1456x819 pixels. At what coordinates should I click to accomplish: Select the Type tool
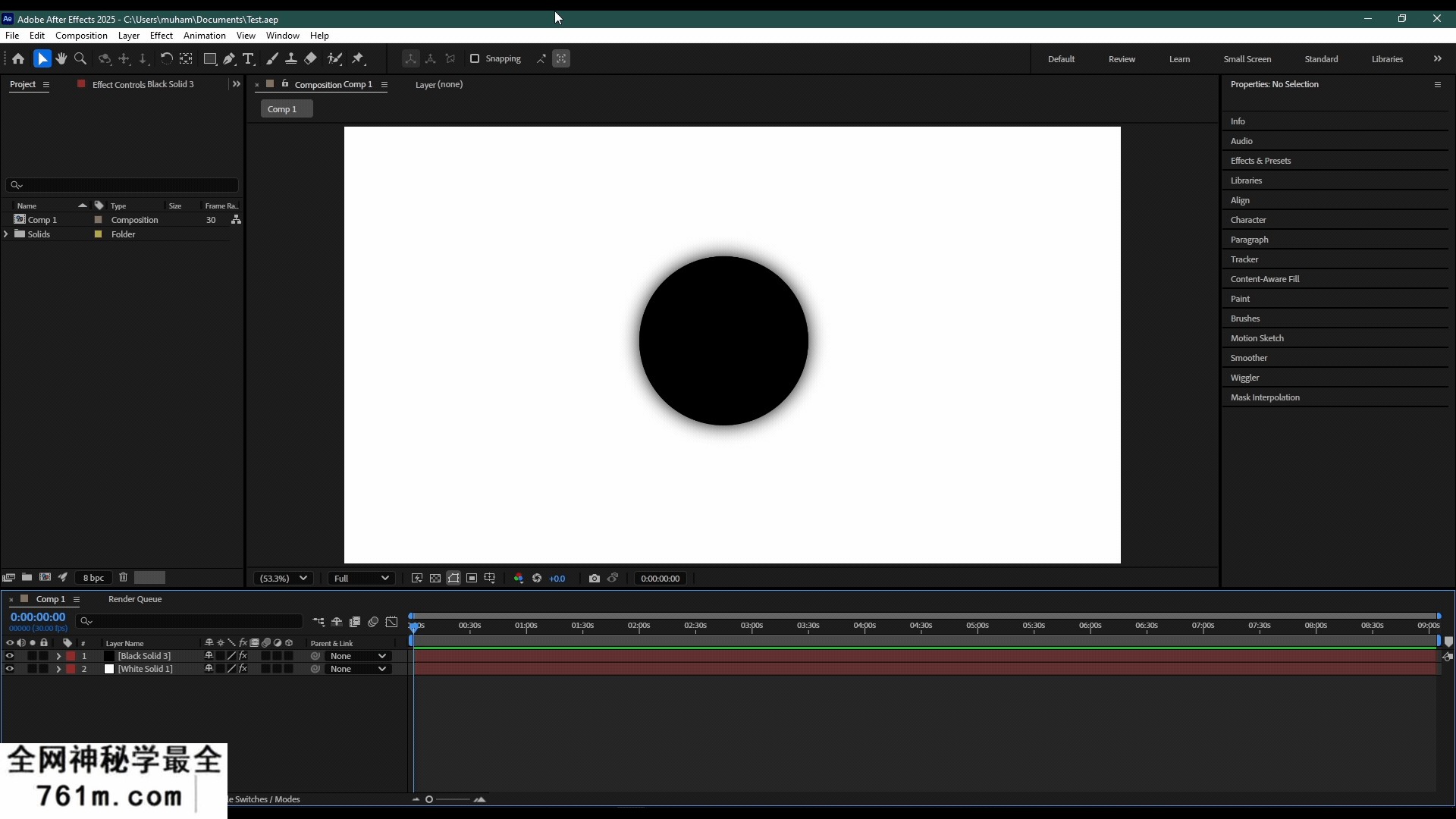248,58
